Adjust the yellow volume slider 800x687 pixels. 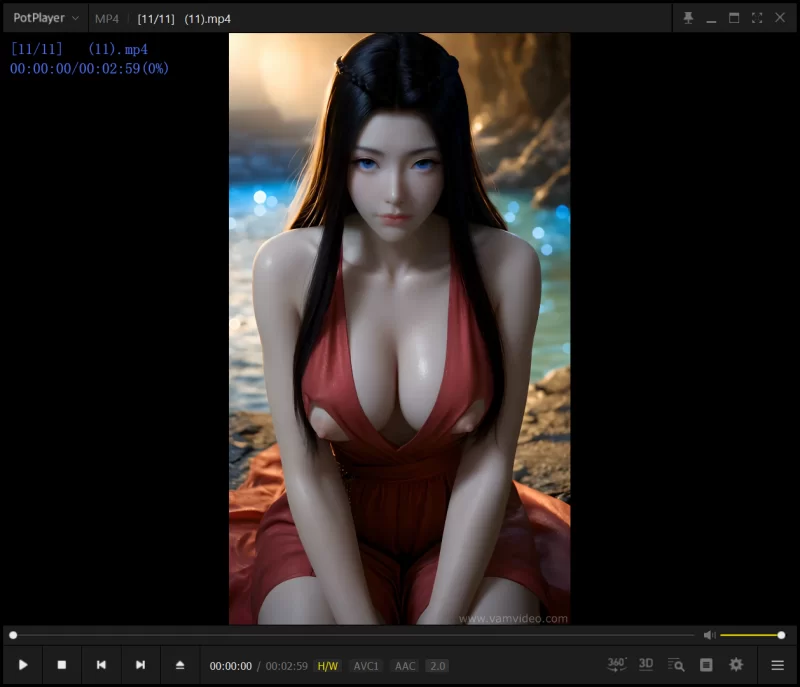pyautogui.click(x=750, y=635)
